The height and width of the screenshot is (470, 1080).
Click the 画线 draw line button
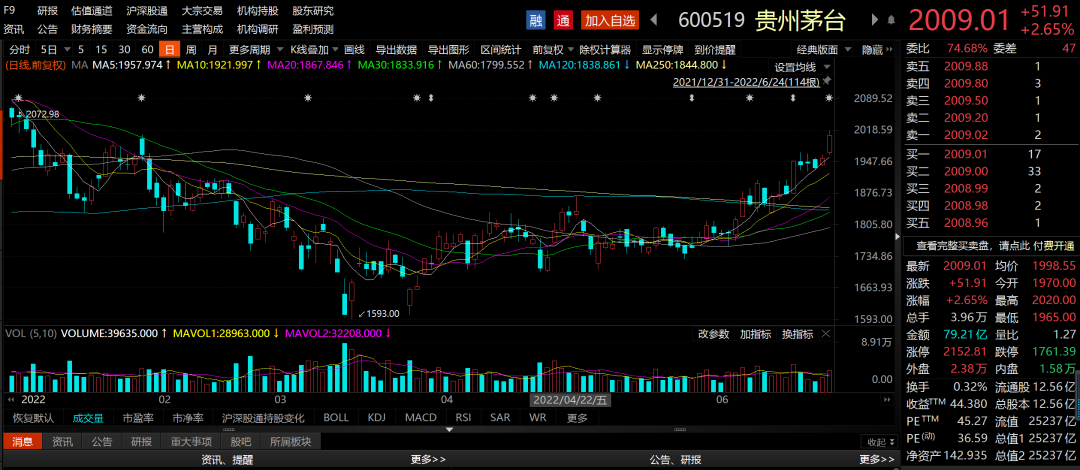pos(354,50)
